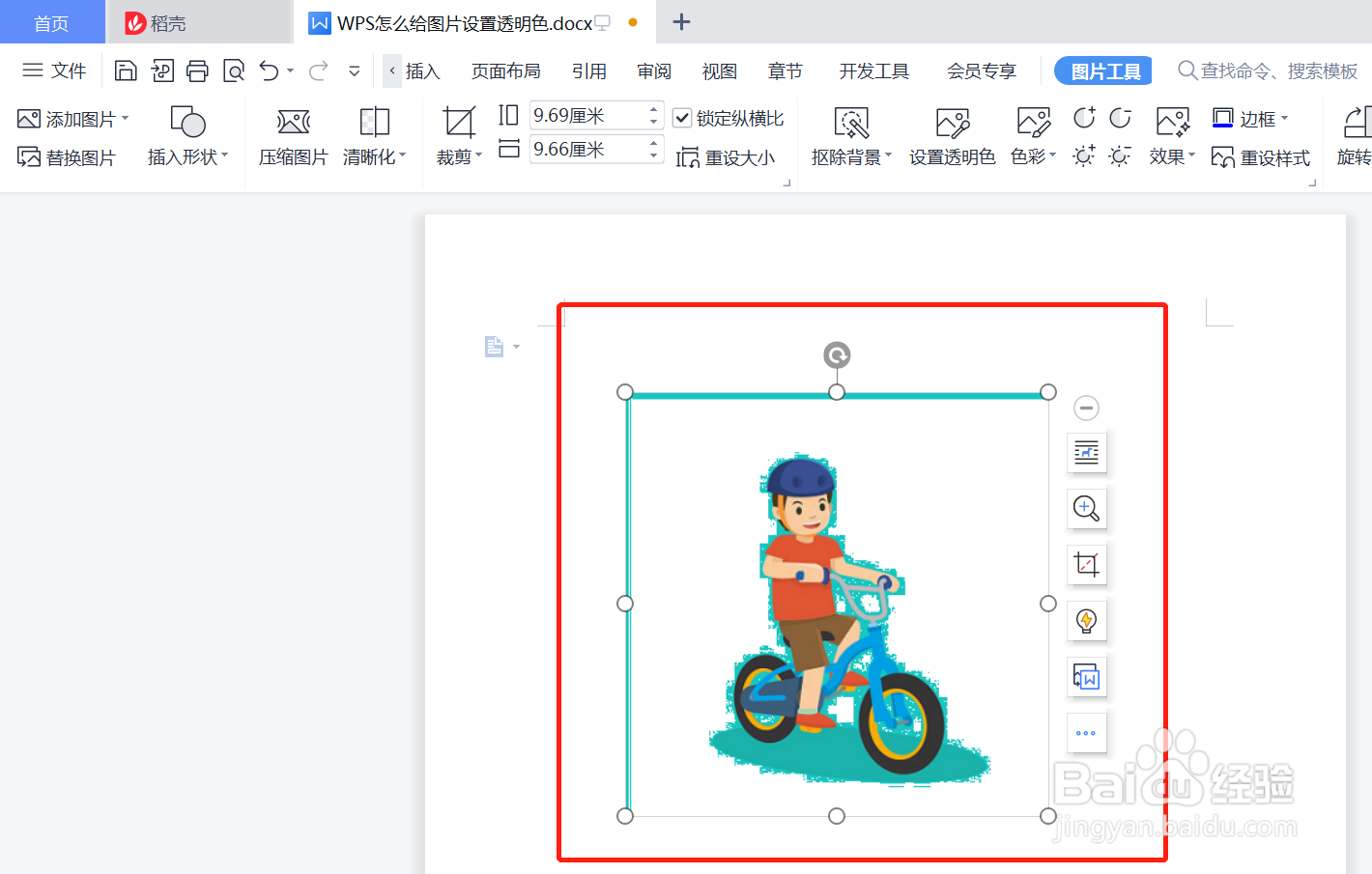Open quick access toolbar customize dropdown
Screen dimensions: 1372x874
pos(355,70)
